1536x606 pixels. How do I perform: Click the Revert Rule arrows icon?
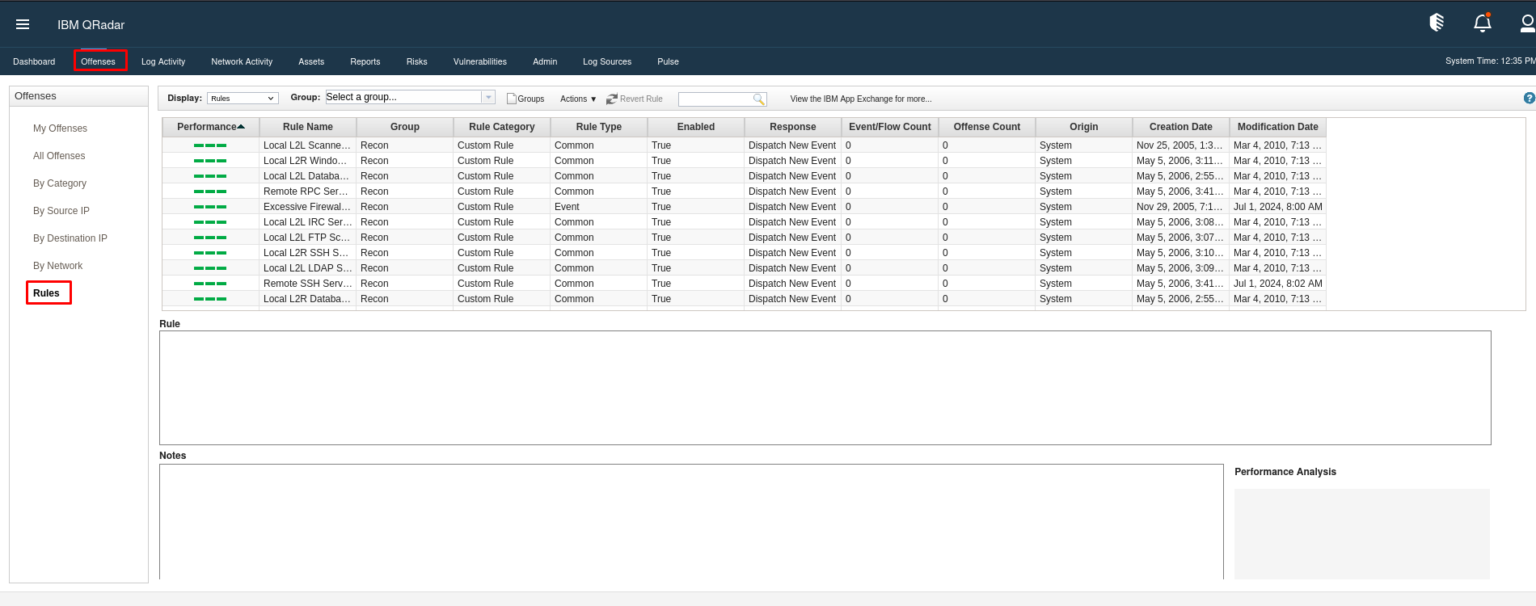point(612,99)
